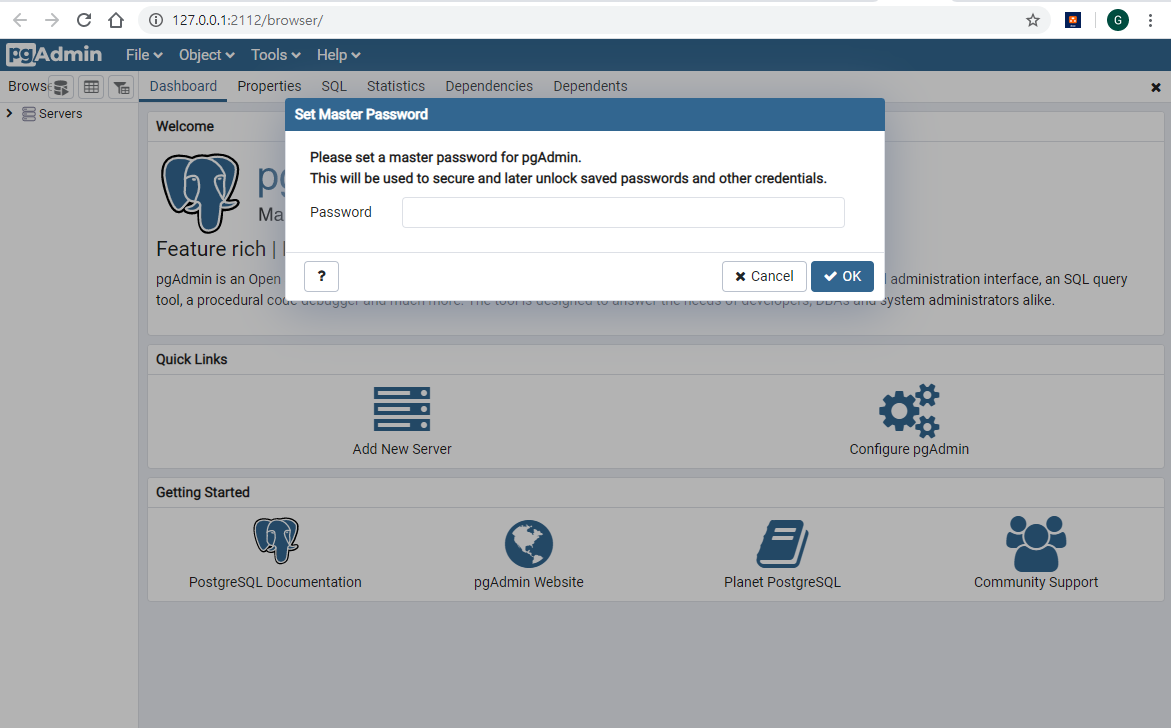The width and height of the screenshot is (1171, 728).
Task: Click the browser address bar URL
Action: 247,20
